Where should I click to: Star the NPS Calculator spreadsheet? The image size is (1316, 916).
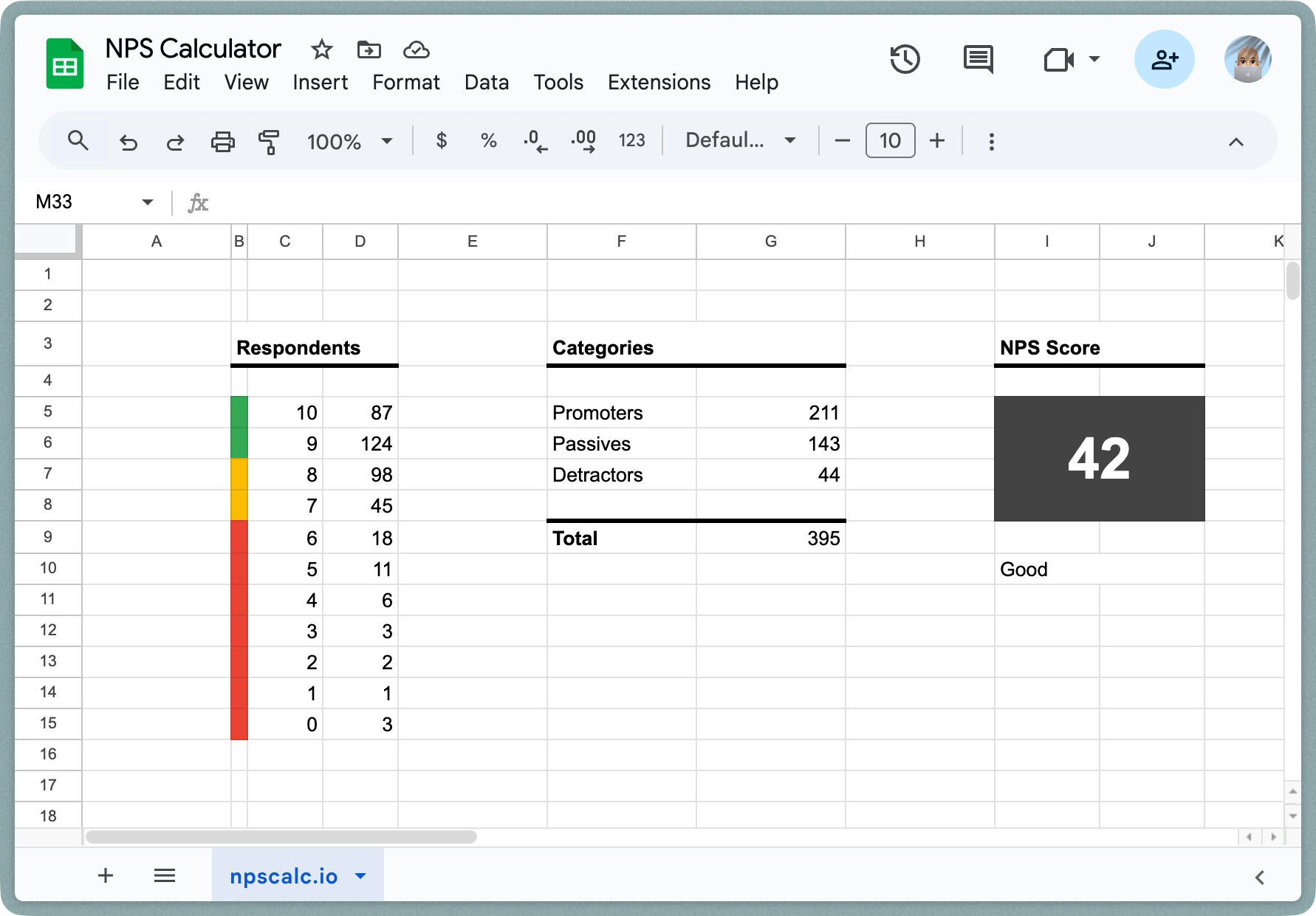(321, 49)
